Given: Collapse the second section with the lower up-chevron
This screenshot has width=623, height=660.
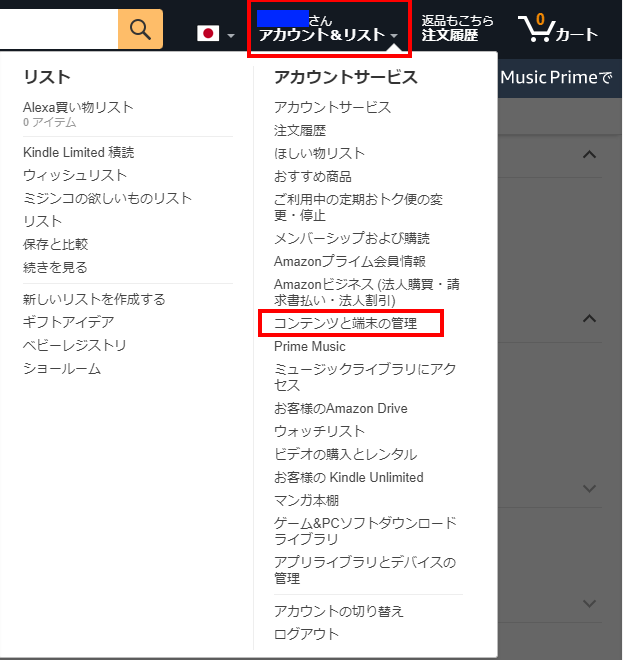Looking at the screenshot, I should pyautogui.click(x=589, y=319).
